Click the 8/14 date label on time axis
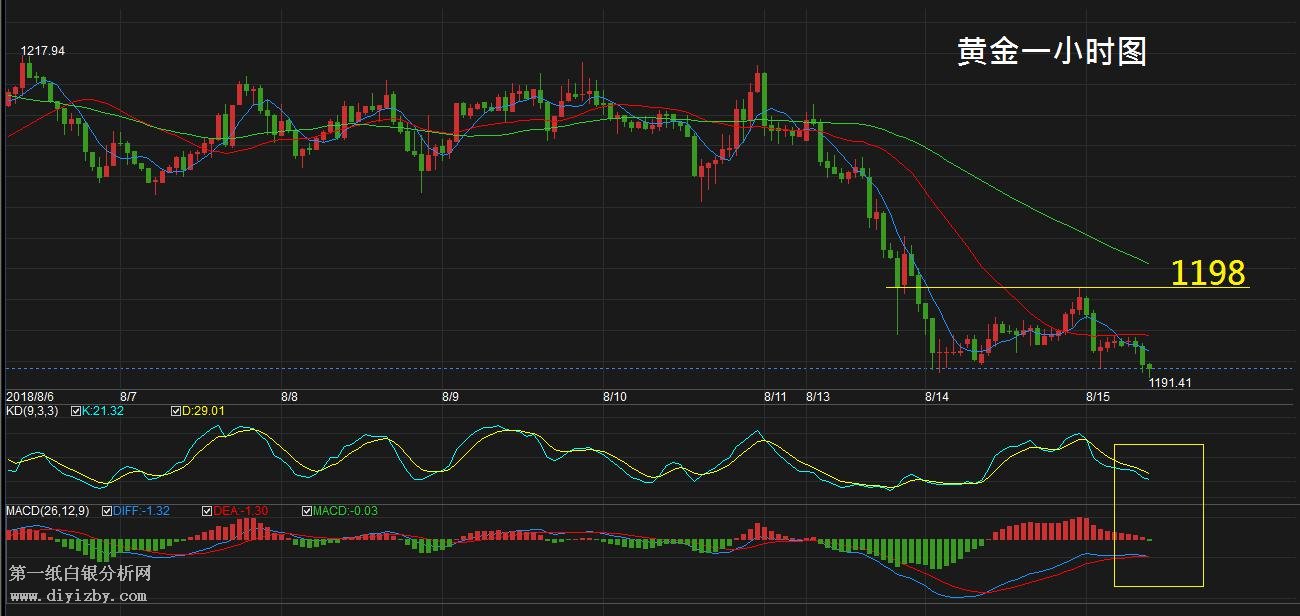 pos(936,397)
